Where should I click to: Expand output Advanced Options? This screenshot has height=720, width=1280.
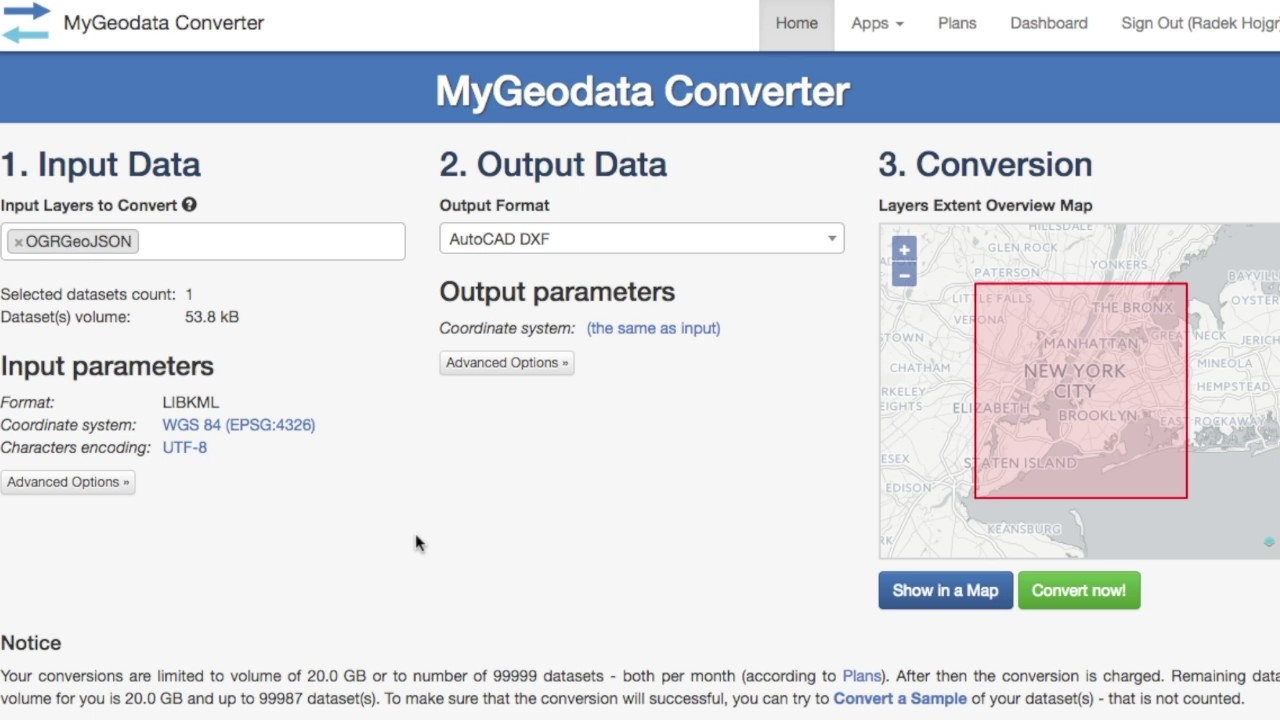[506, 363]
